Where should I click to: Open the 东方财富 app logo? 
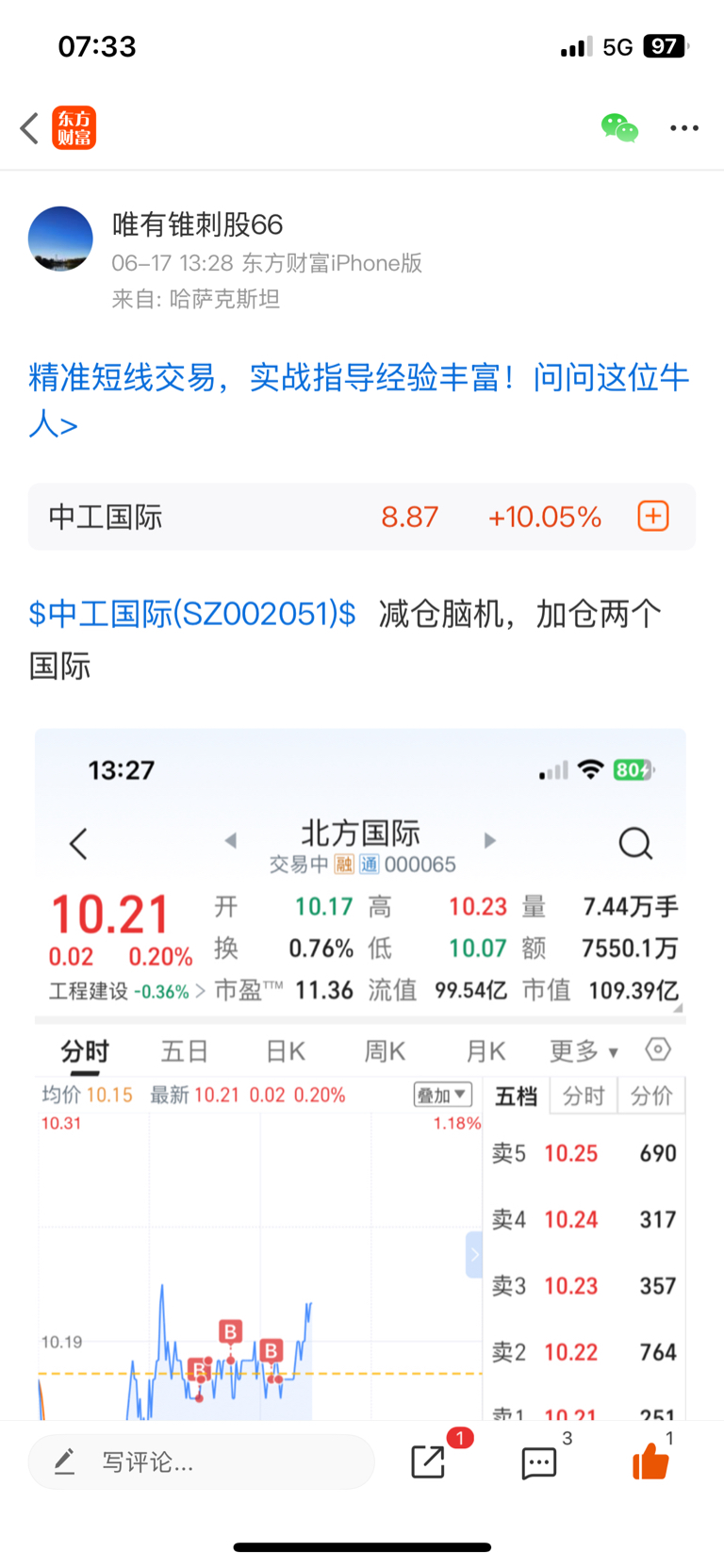pyautogui.click(x=74, y=128)
